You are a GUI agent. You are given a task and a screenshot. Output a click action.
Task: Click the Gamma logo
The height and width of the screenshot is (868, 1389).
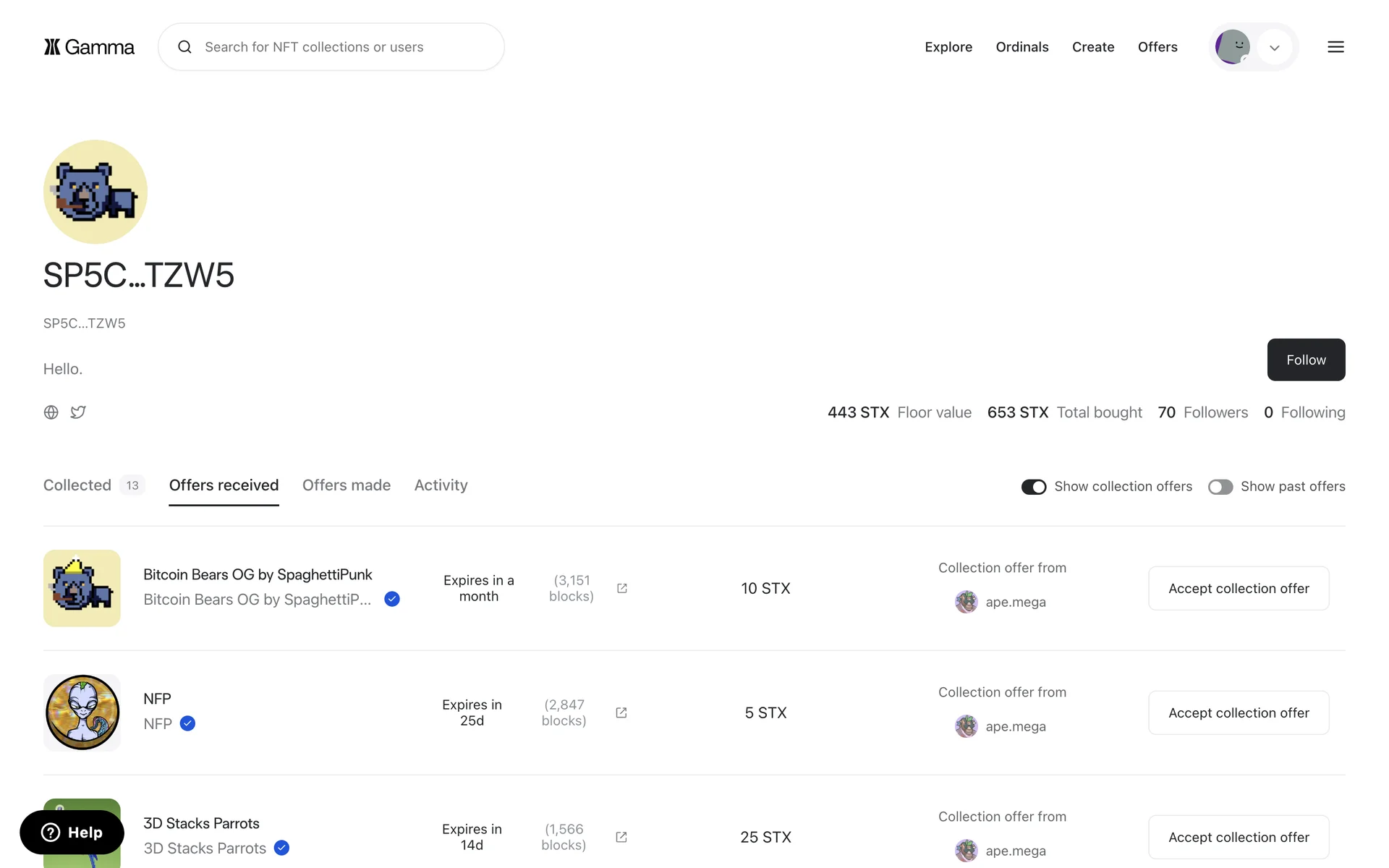[89, 47]
